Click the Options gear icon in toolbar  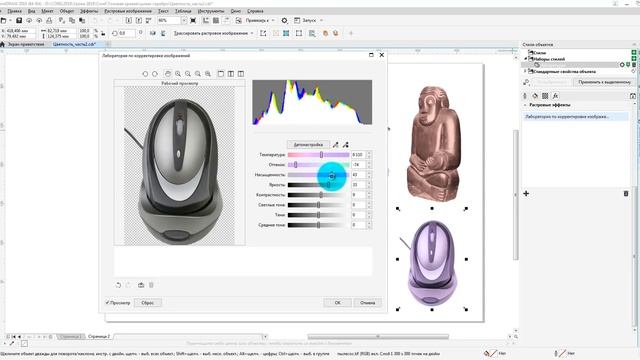click(x=284, y=20)
